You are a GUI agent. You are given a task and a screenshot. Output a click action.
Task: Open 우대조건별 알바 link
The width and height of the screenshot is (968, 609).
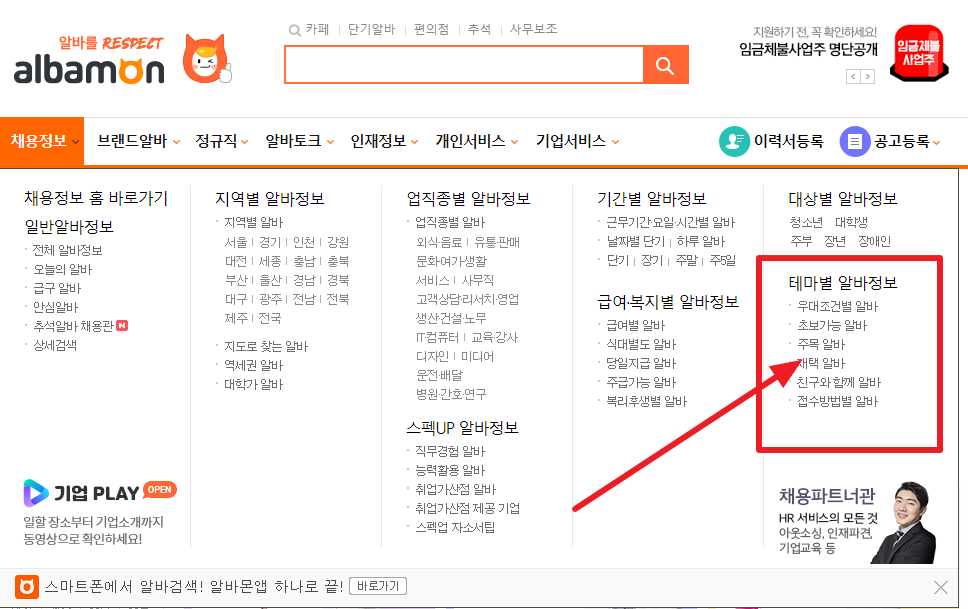[x=837, y=306]
